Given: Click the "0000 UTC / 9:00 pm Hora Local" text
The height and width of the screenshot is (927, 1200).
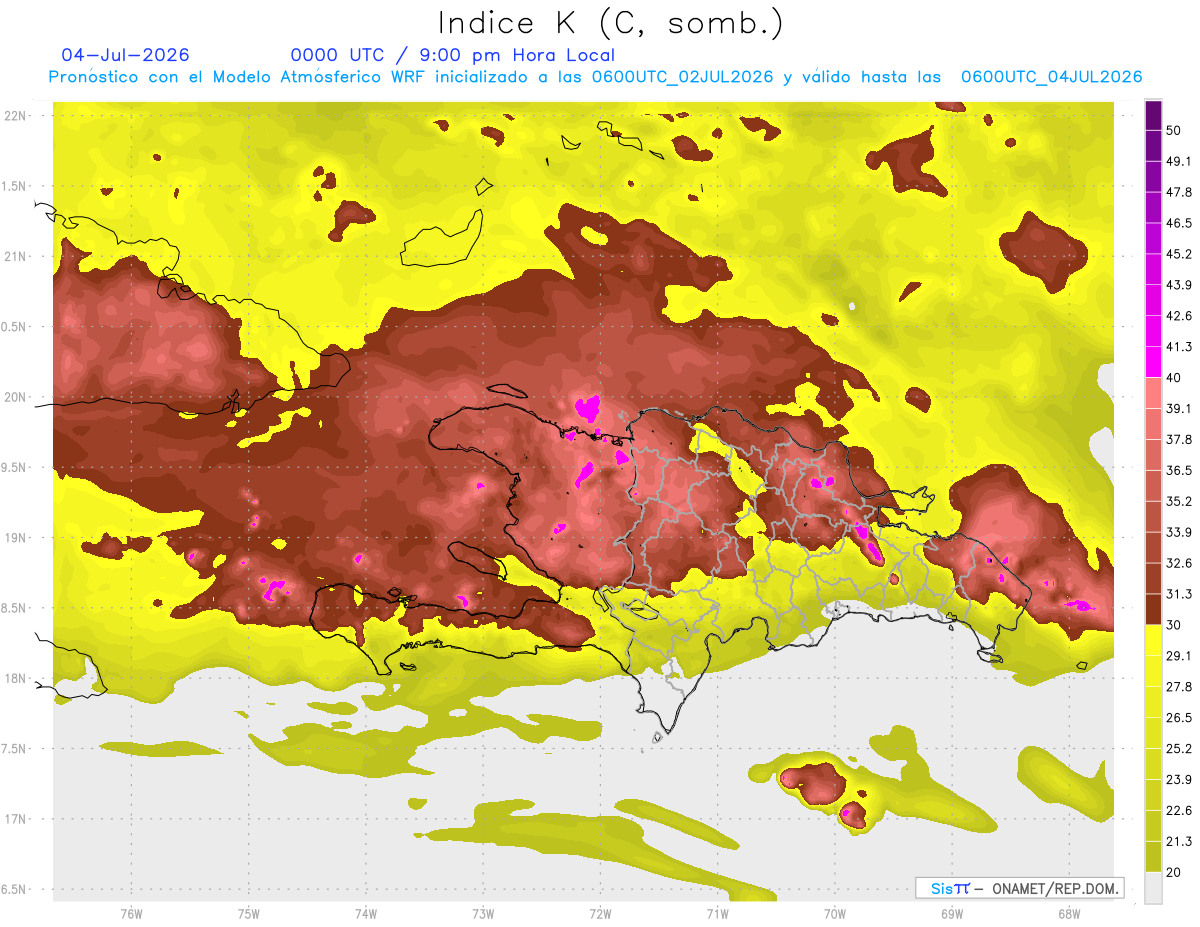Looking at the screenshot, I should pyautogui.click(x=453, y=55).
